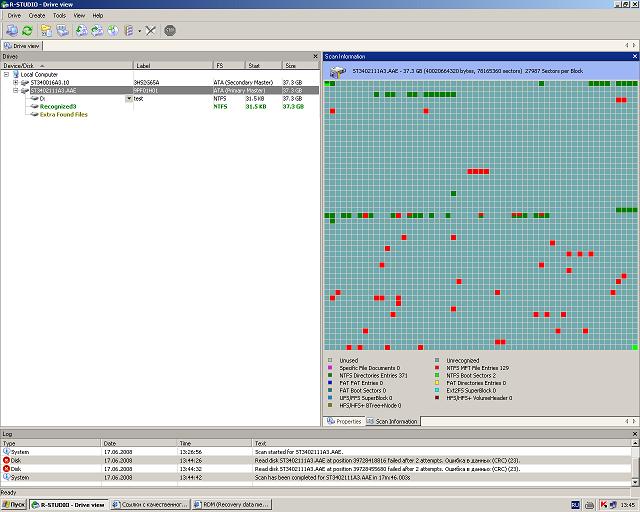The width and height of the screenshot is (640, 512).
Task: Click the Connect to Remote computer toolbar icon
Action: point(11,30)
